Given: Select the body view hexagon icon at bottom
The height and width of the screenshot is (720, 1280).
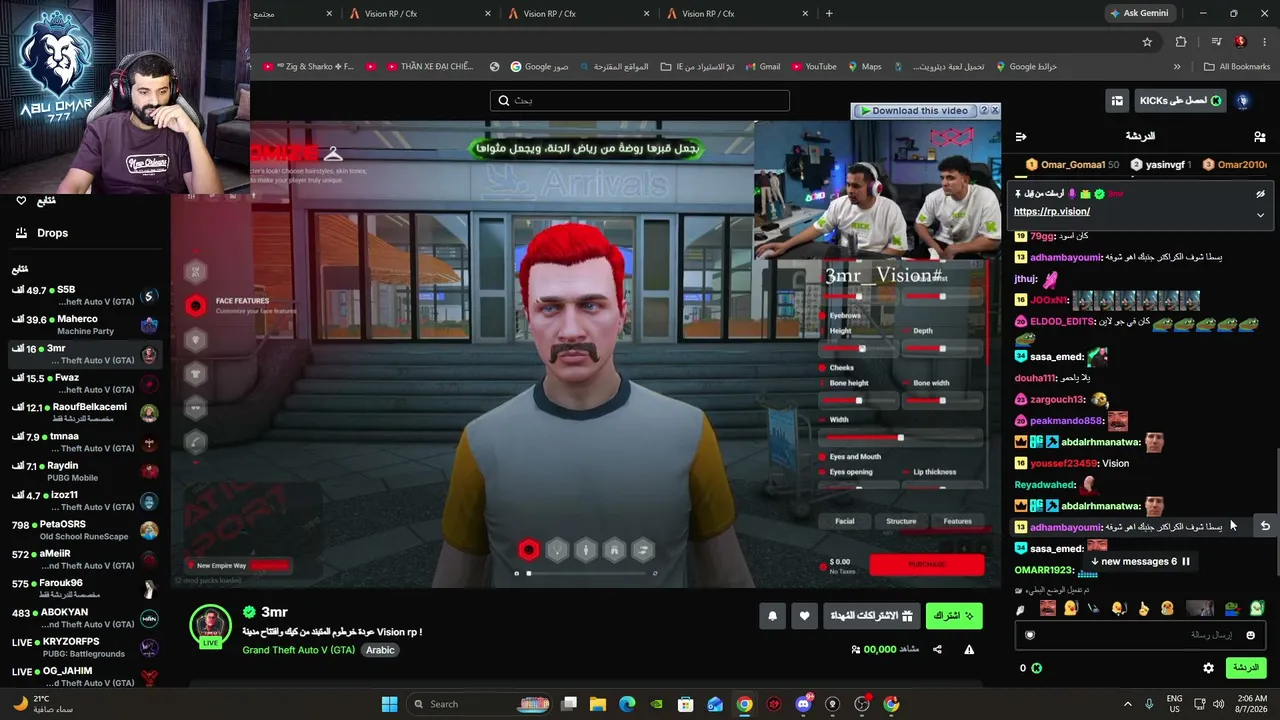Looking at the screenshot, I should [586, 549].
